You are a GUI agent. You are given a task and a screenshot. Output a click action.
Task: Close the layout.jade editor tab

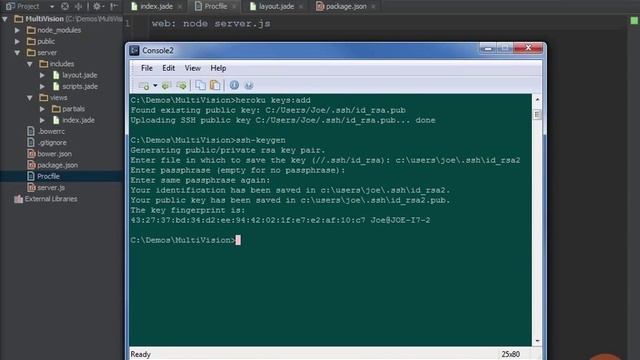301,7
